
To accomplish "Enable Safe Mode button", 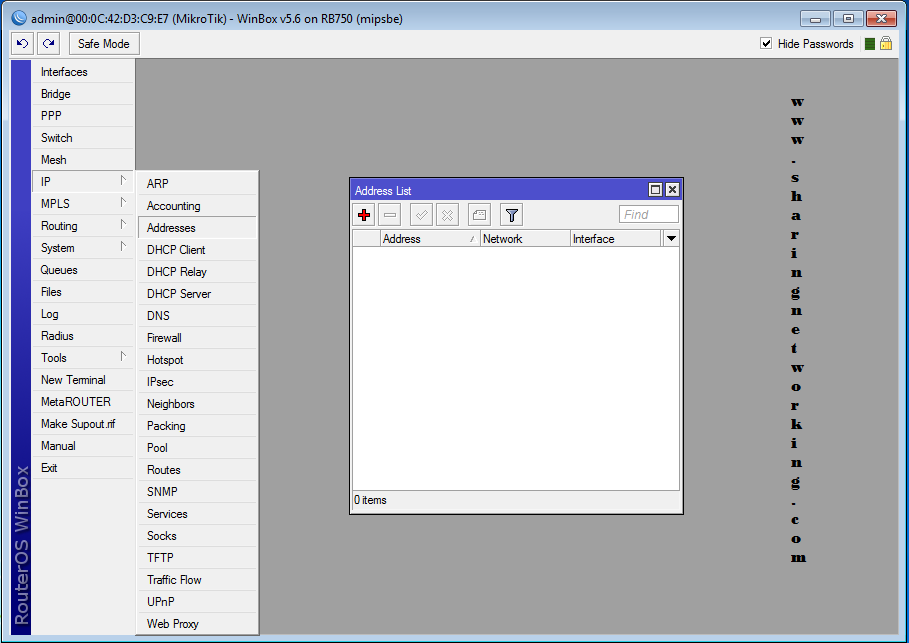I will coord(104,43).
